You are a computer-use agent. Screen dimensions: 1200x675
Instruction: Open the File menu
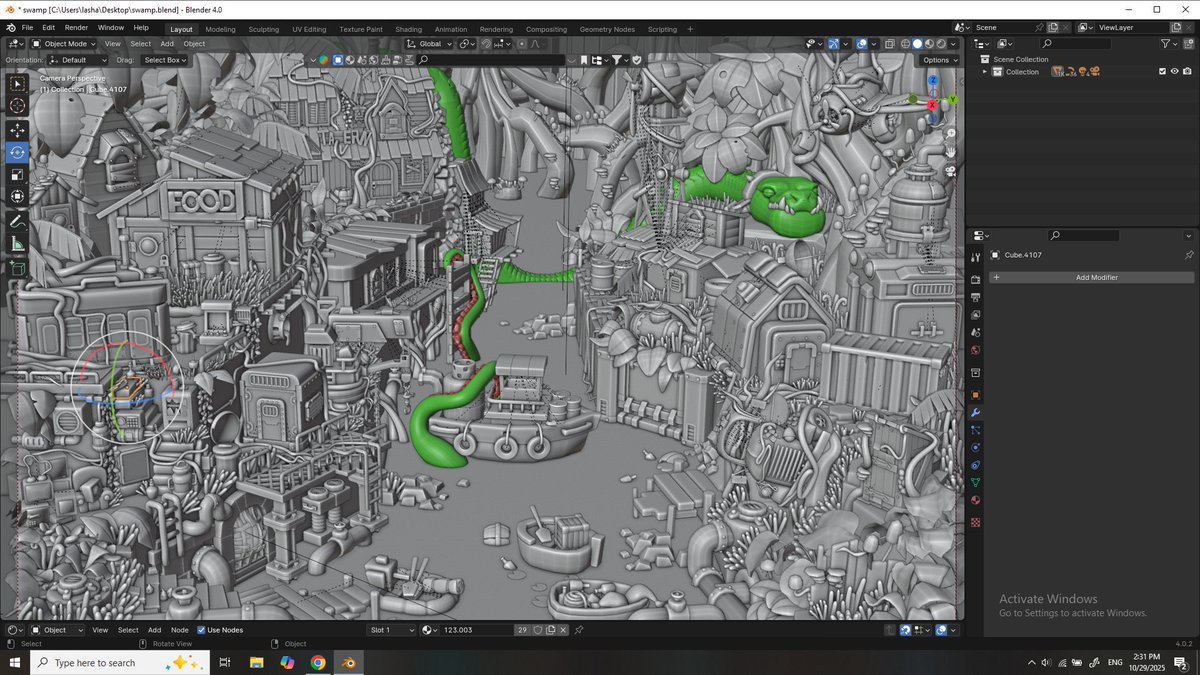point(27,28)
